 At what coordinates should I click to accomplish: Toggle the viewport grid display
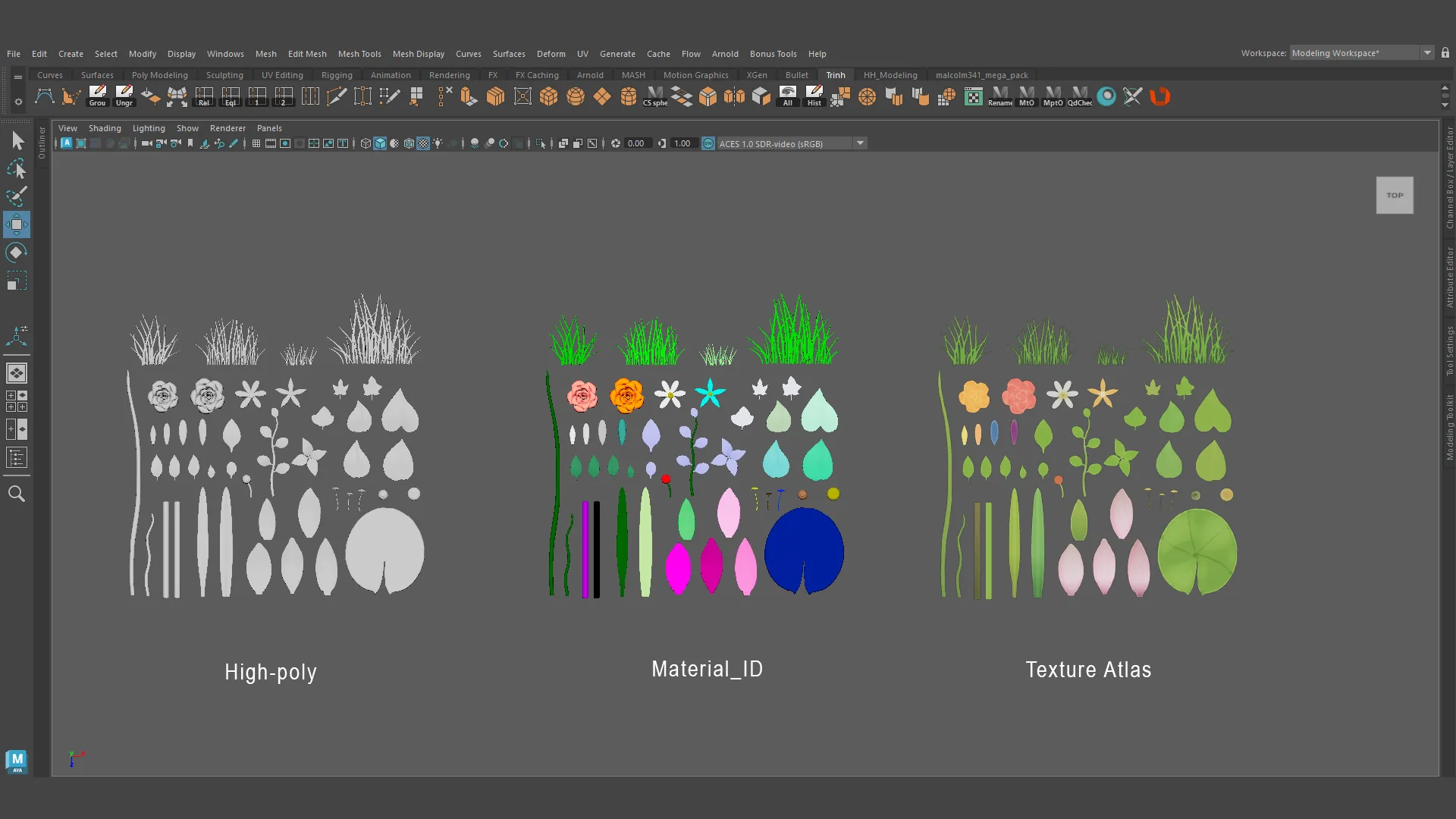click(x=256, y=143)
